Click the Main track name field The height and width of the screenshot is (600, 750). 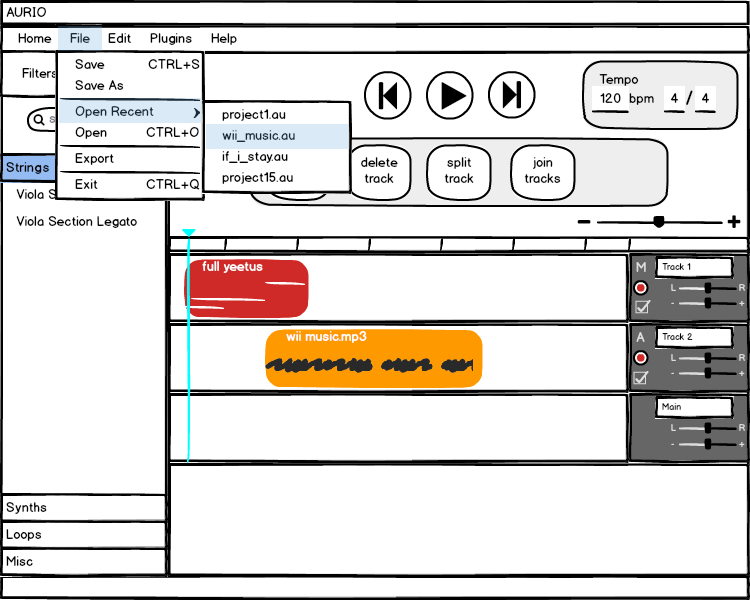pos(694,407)
